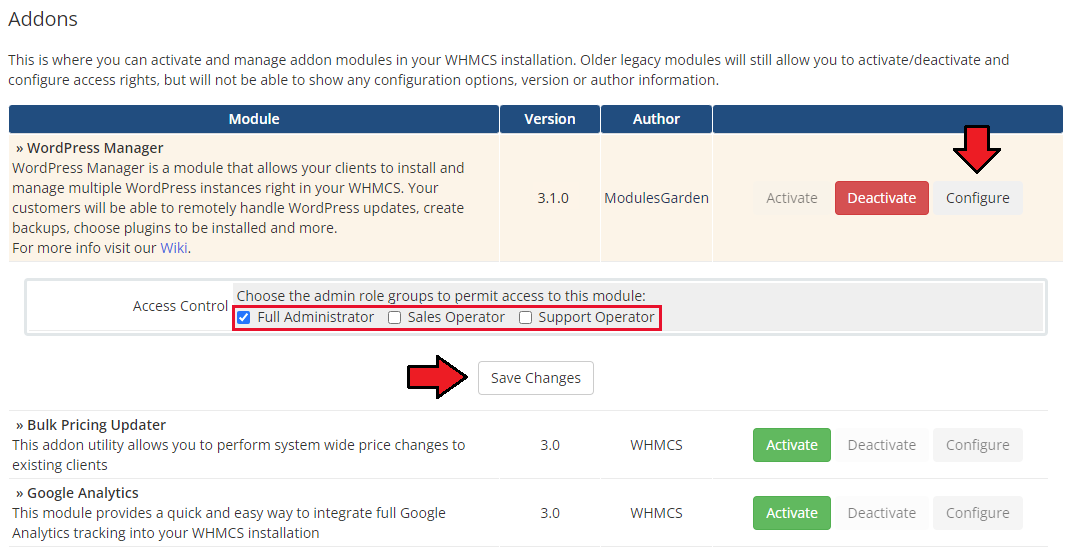Click the Sales Operator label text

457,317
